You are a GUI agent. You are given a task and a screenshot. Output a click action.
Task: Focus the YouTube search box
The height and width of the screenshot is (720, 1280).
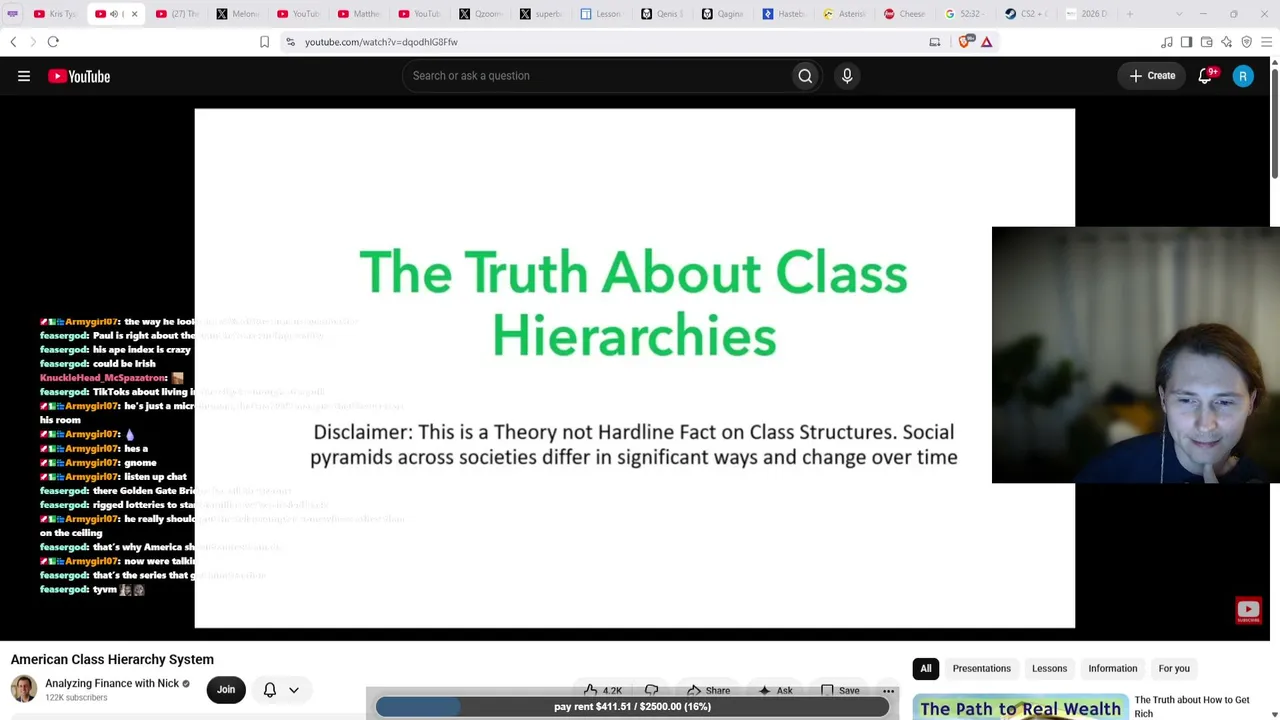click(x=598, y=76)
